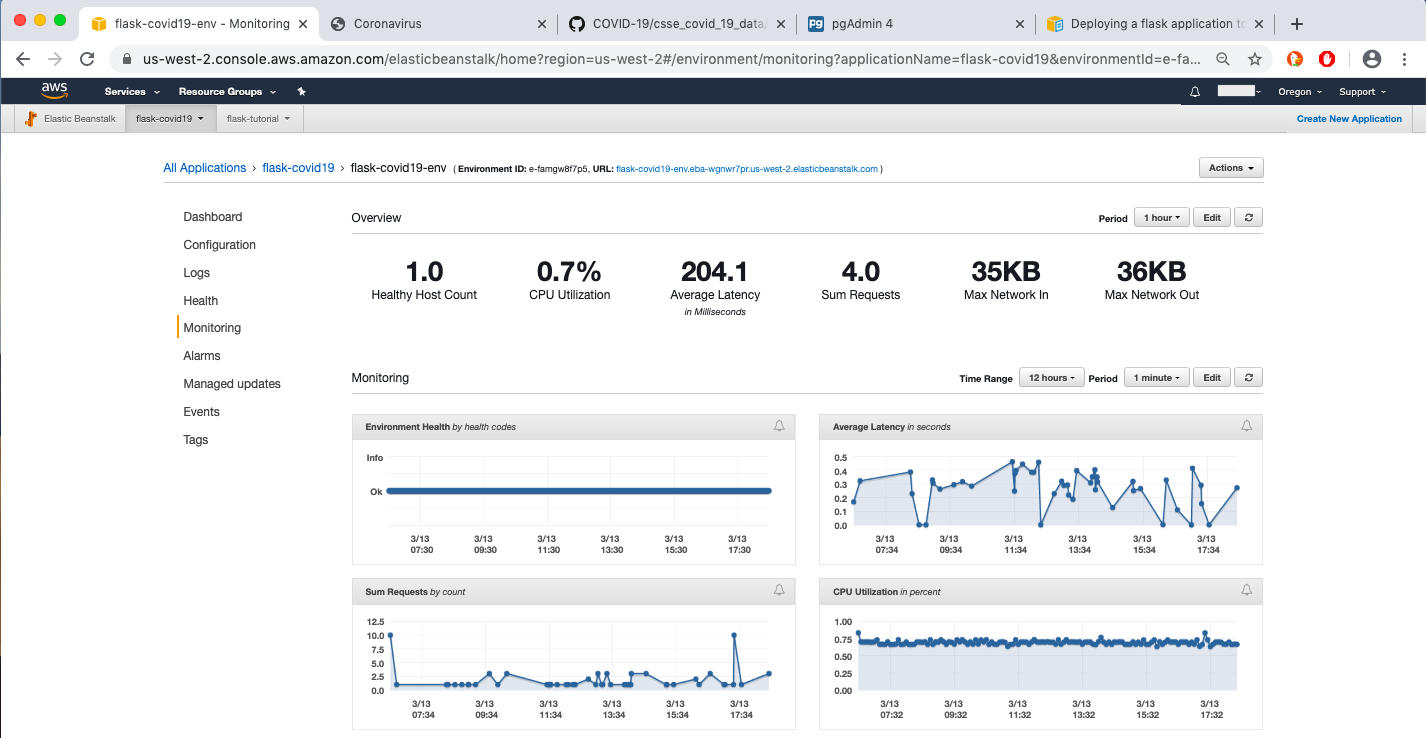This screenshot has width=1426, height=738.
Task: Click the 0.7% CPU Utilization value
Action: tap(569, 271)
